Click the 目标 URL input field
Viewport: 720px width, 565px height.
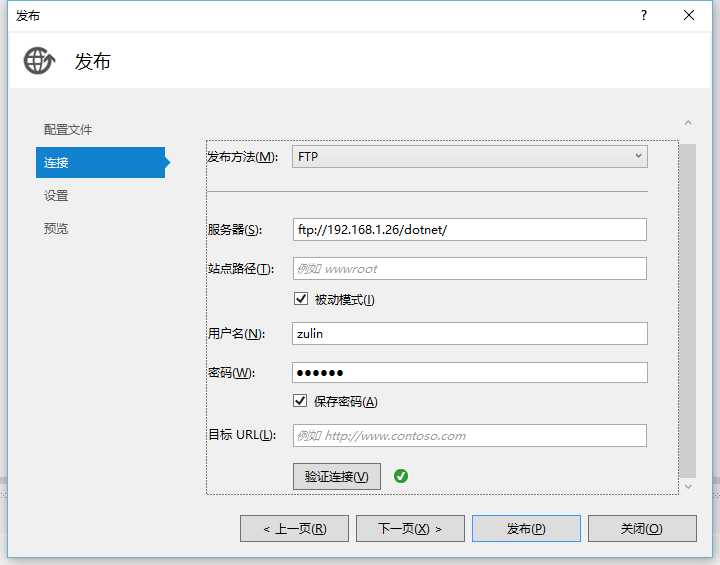click(x=470, y=435)
